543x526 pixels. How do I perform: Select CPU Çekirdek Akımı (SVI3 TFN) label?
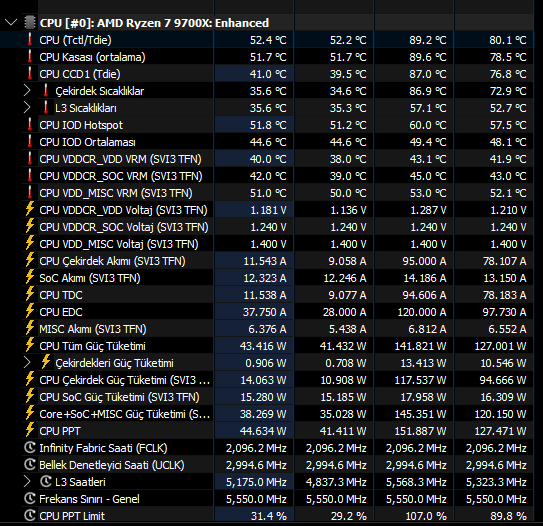(x=112, y=261)
